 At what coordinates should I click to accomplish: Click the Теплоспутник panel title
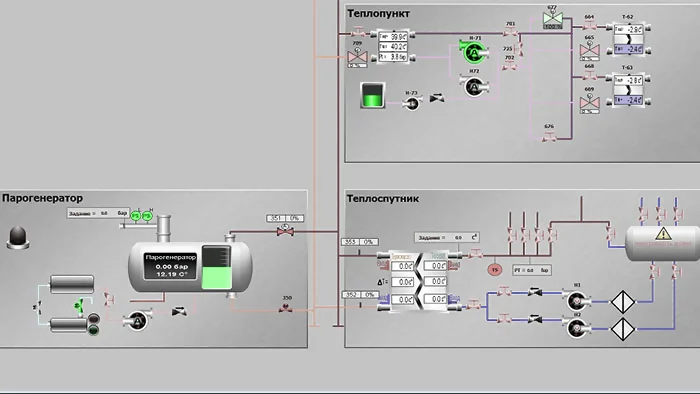[383, 199]
